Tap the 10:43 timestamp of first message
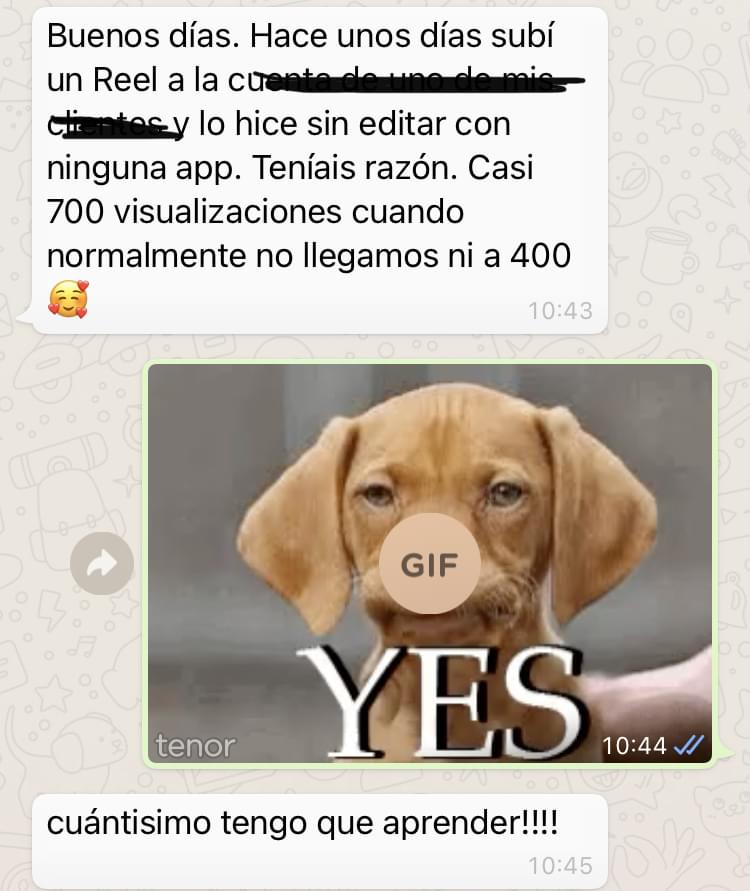Image resolution: width=750 pixels, height=891 pixels. coord(560,311)
